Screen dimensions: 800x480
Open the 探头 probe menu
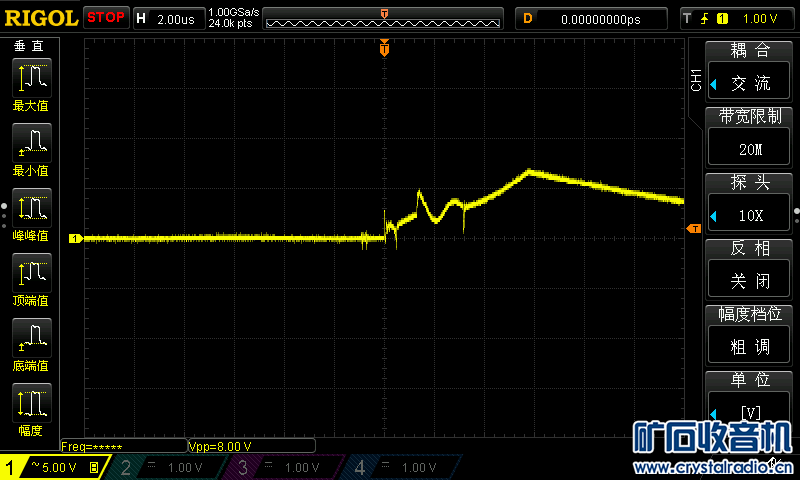(749, 182)
